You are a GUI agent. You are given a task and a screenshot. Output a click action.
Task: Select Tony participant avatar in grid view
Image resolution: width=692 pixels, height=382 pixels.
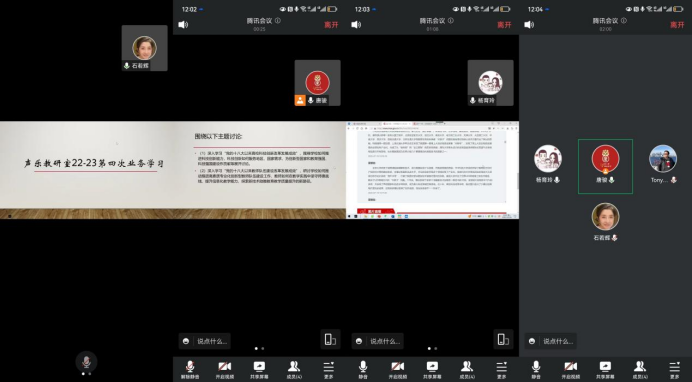663,159
